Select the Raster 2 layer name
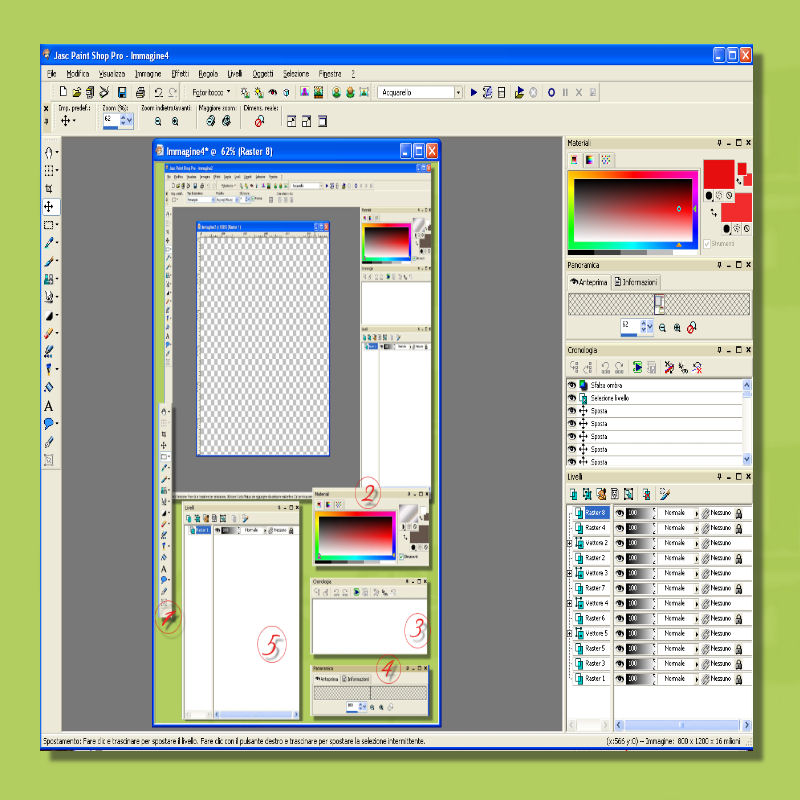 coord(595,558)
